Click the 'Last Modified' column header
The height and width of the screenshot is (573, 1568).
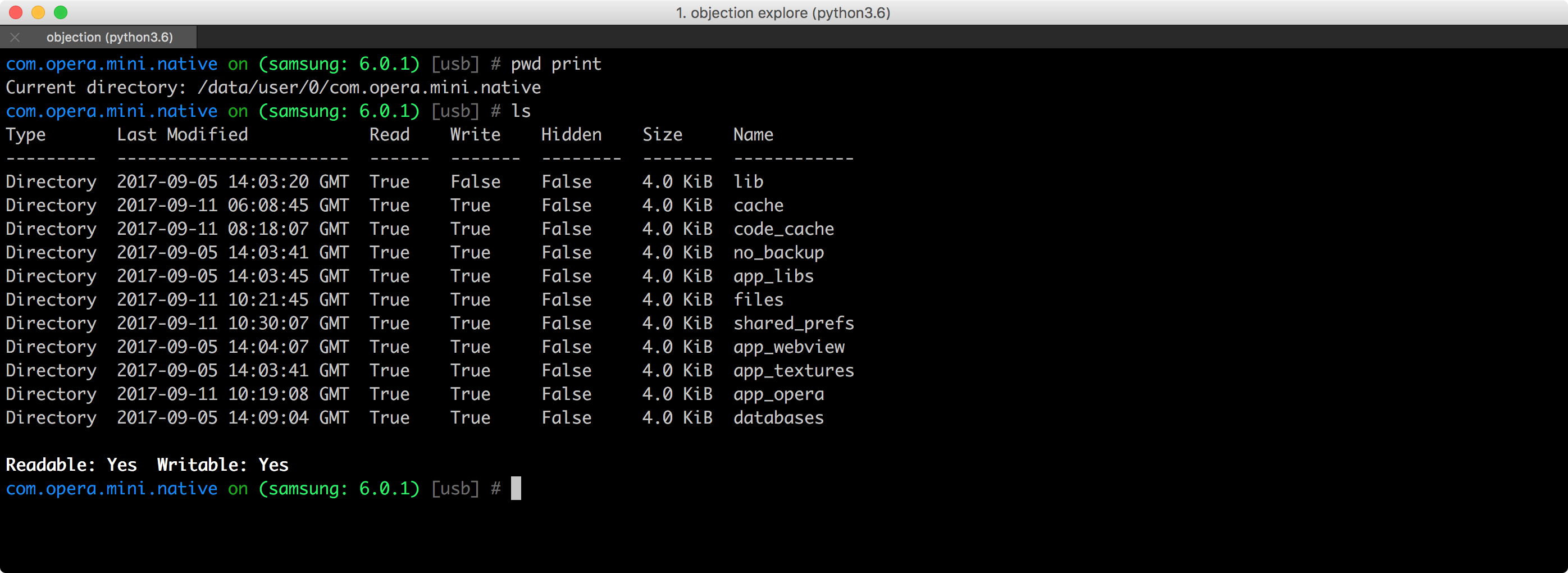tap(183, 135)
